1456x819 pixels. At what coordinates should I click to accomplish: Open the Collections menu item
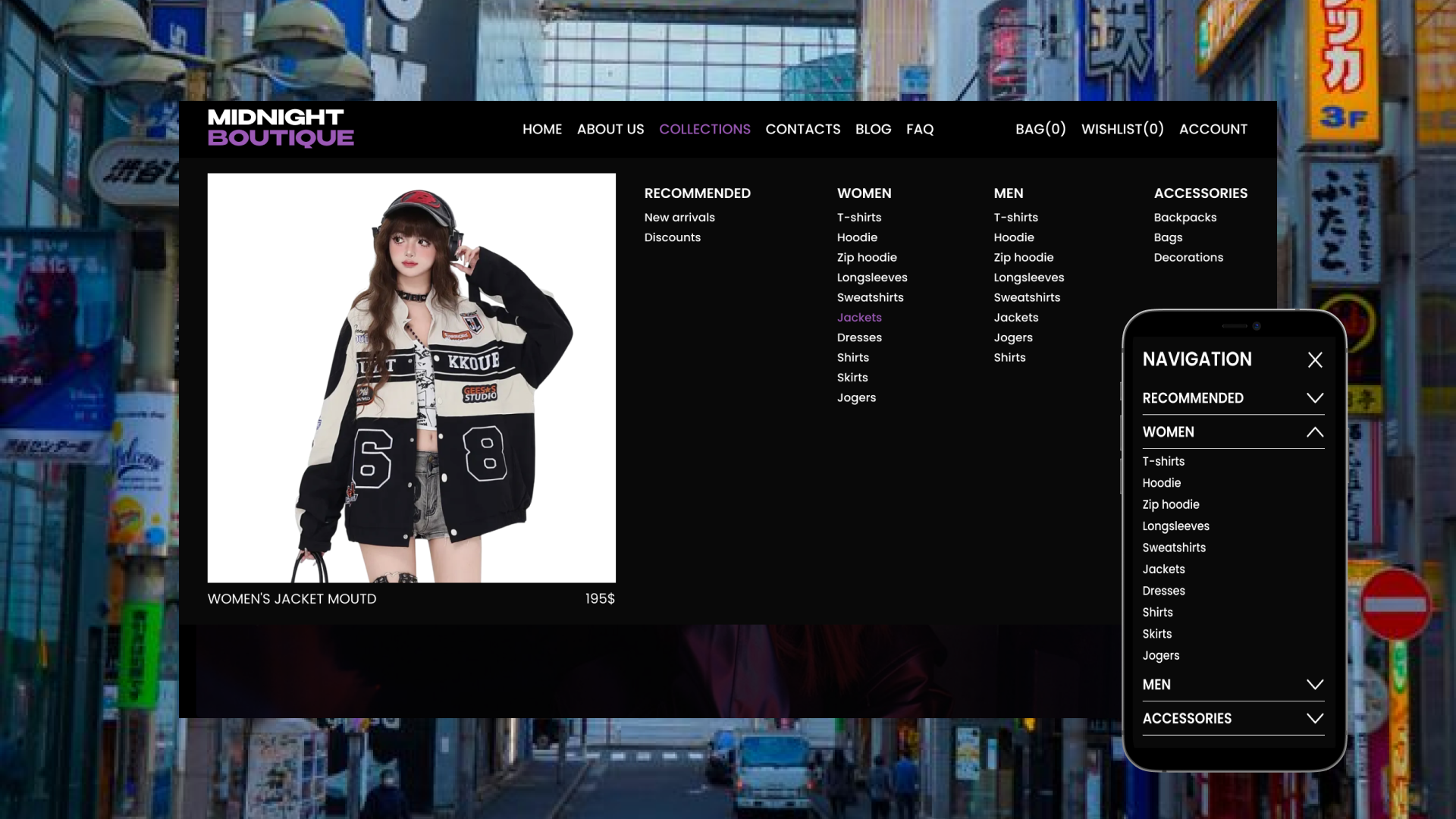[704, 130]
